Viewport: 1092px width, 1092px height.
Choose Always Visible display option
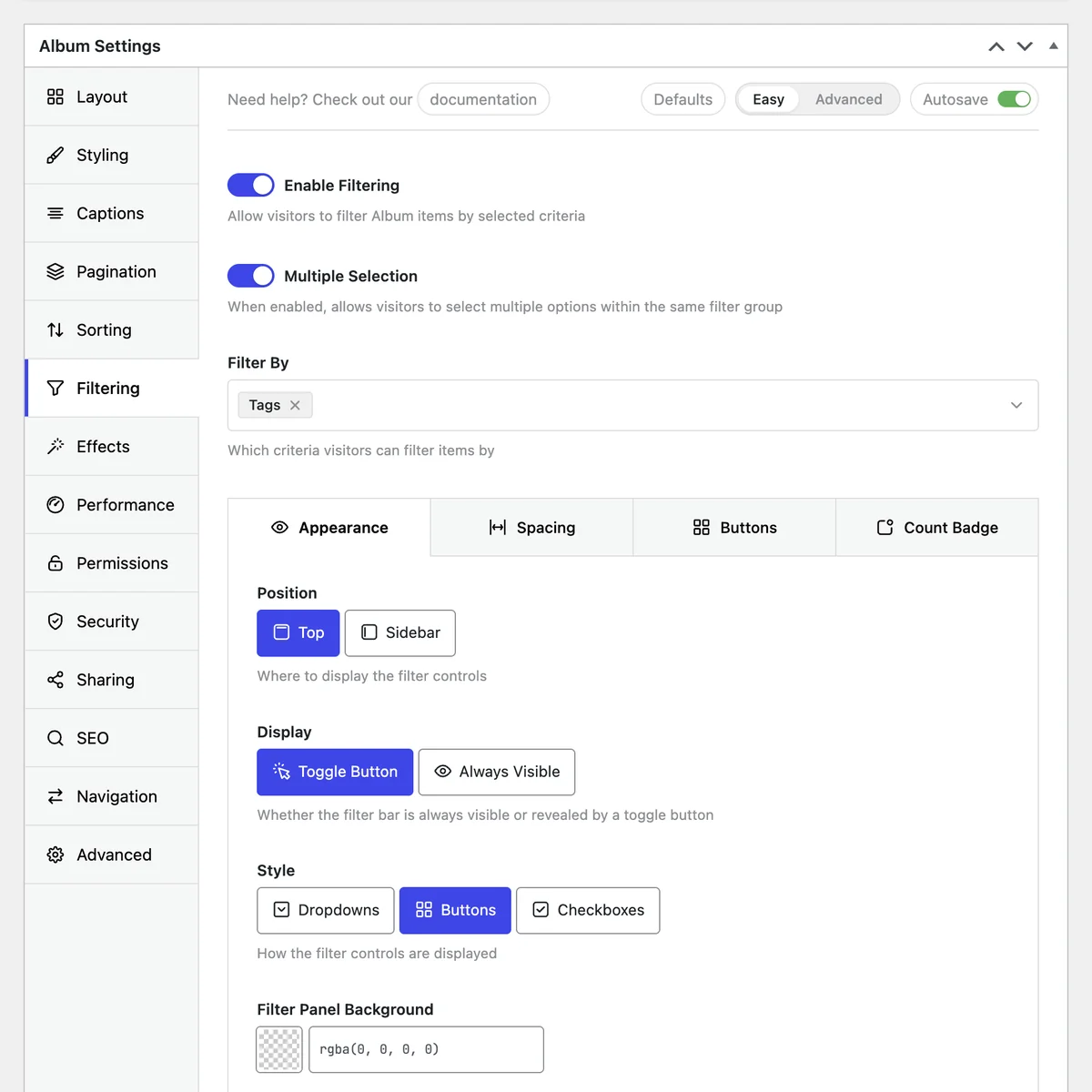point(497,772)
